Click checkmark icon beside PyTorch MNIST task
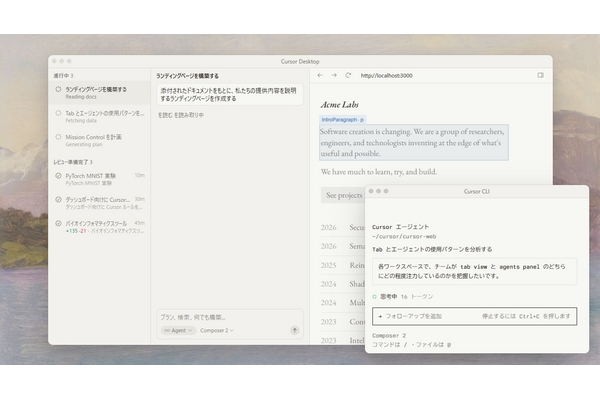Image resolution: width=600 pixels, height=400 pixels. 58,177
